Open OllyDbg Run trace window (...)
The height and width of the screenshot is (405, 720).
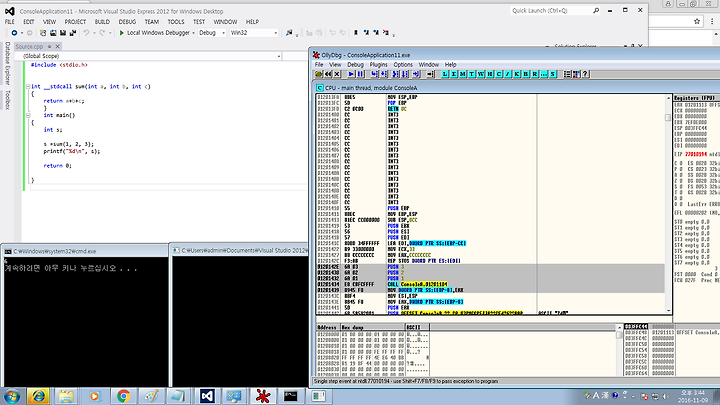[544, 74]
